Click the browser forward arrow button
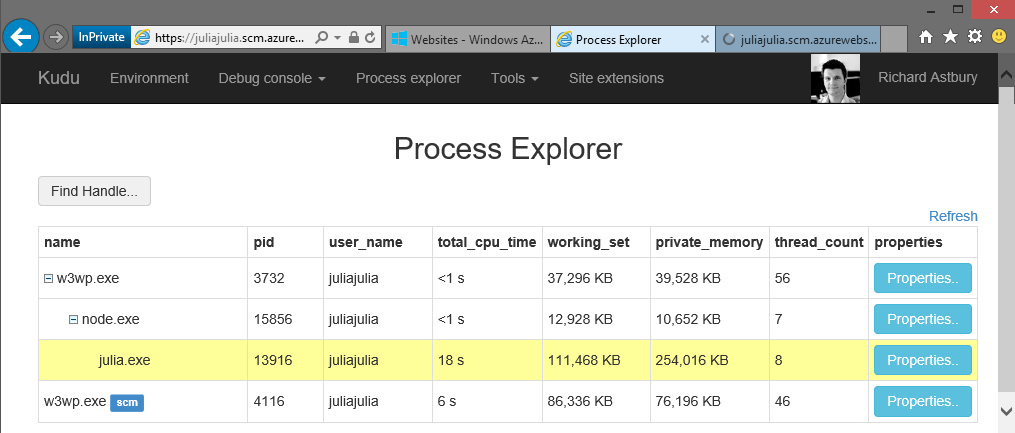 56,37
